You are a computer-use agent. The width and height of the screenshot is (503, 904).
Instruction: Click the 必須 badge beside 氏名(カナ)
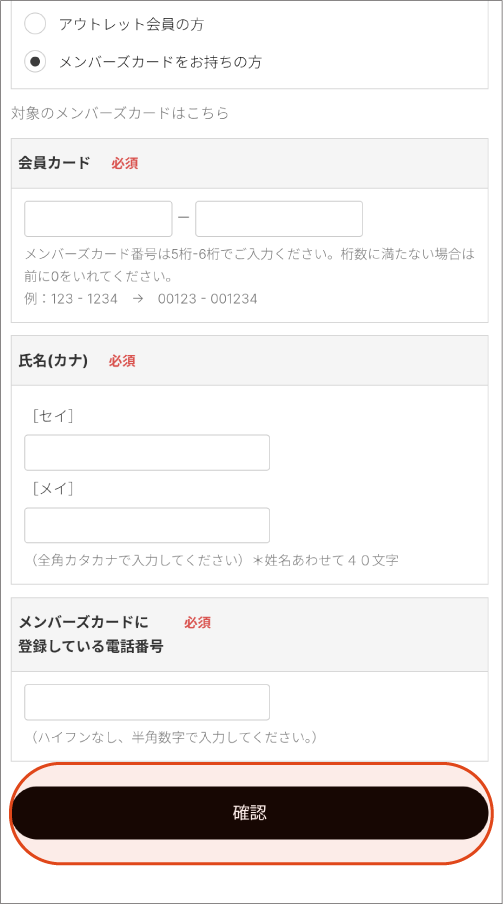click(122, 361)
